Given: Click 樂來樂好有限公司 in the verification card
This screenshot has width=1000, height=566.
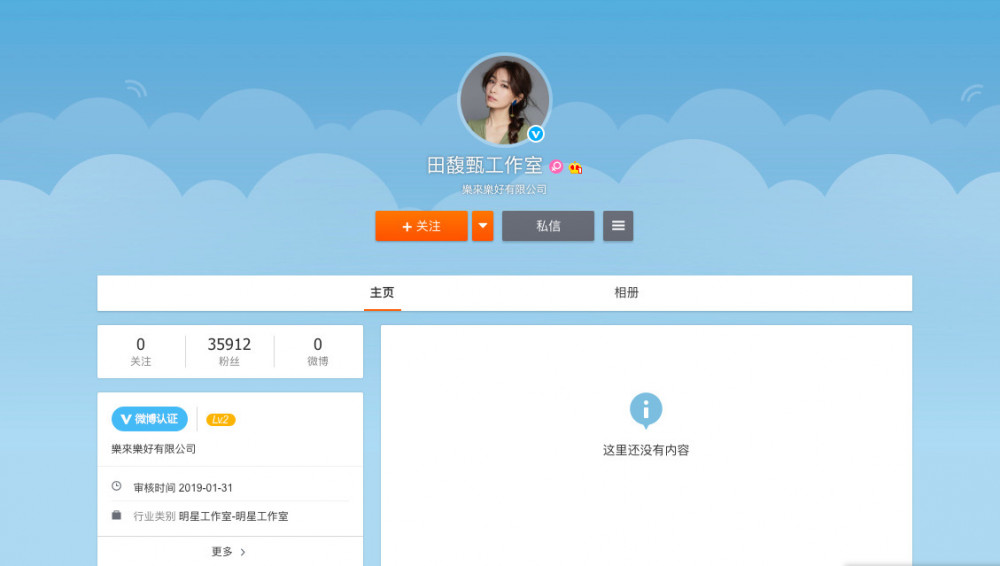Looking at the screenshot, I should pos(154,449).
